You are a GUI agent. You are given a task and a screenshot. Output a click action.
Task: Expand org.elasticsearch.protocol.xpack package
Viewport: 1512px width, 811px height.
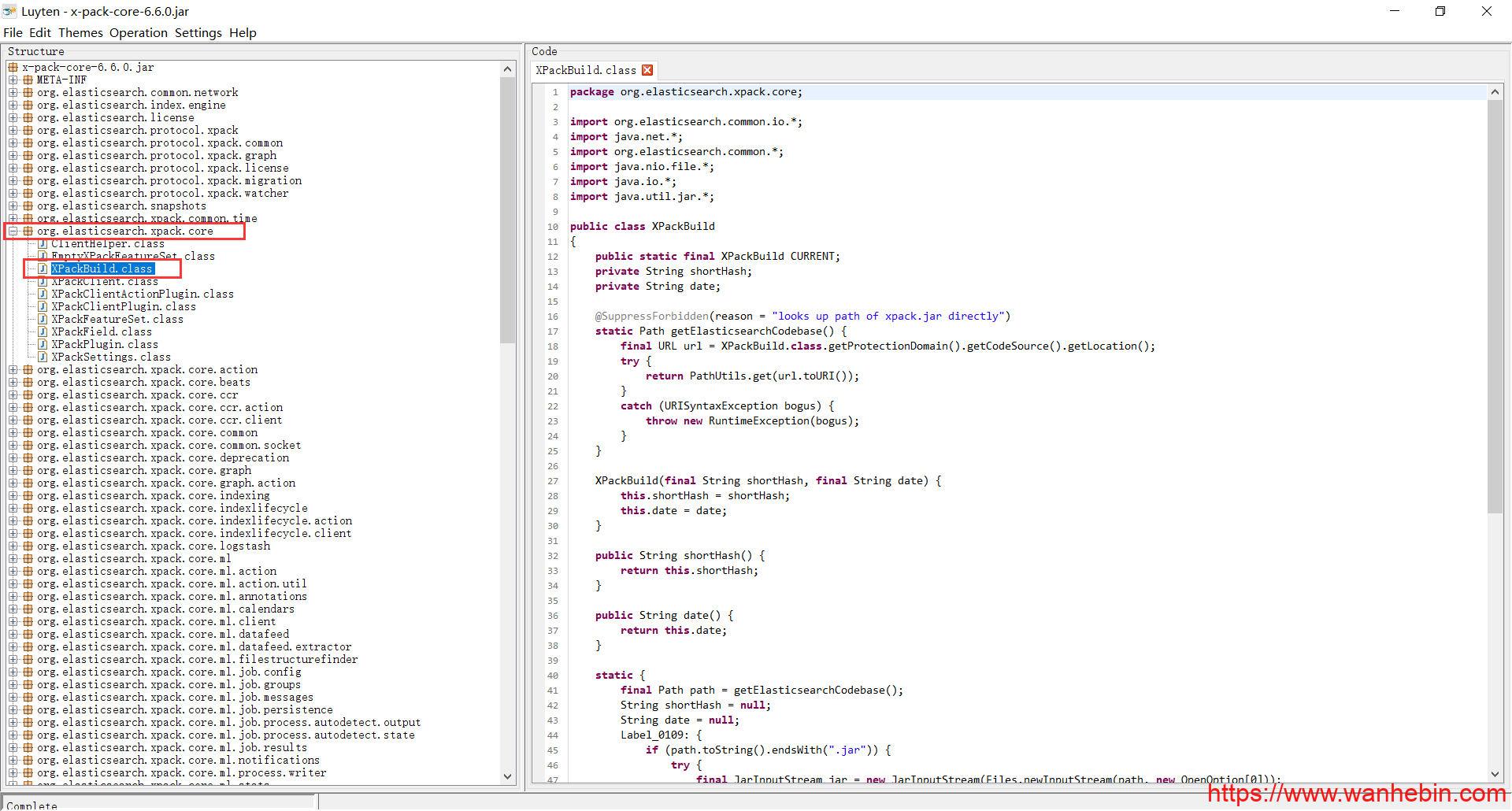coord(13,131)
